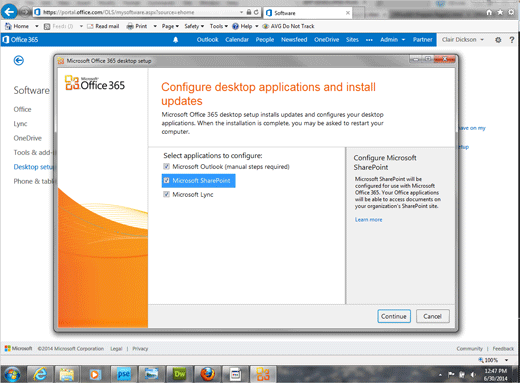Go to OneDrive in navigation bar

326,40
